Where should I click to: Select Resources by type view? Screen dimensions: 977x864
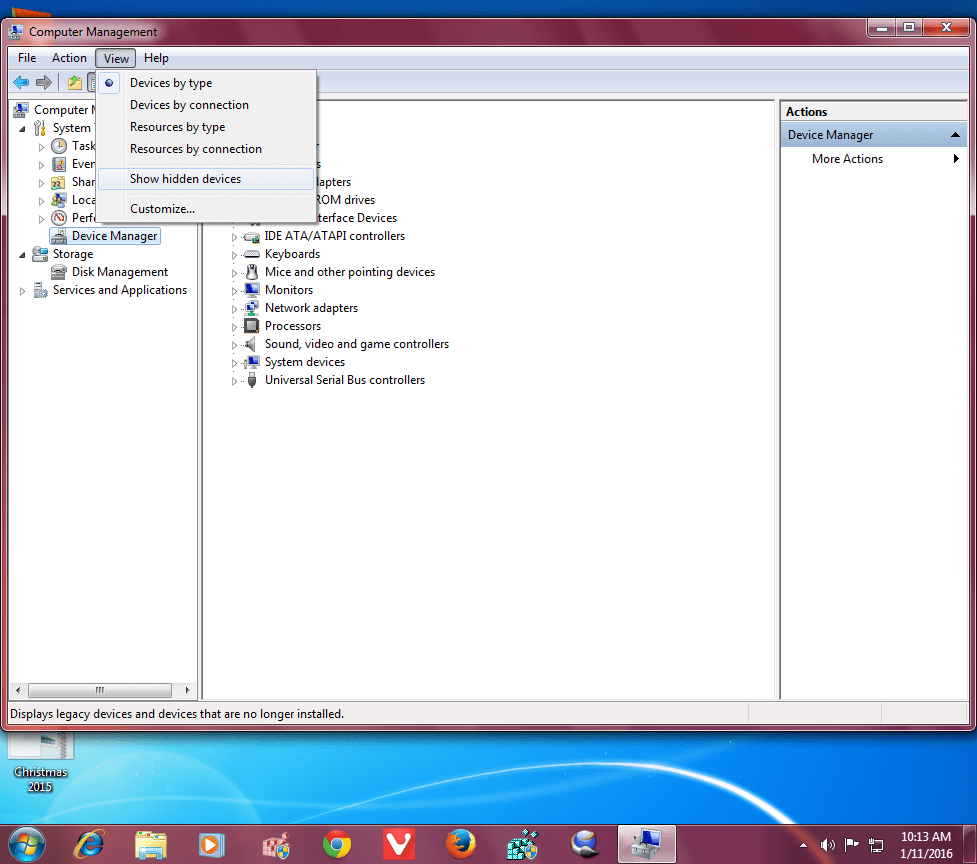[177, 126]
